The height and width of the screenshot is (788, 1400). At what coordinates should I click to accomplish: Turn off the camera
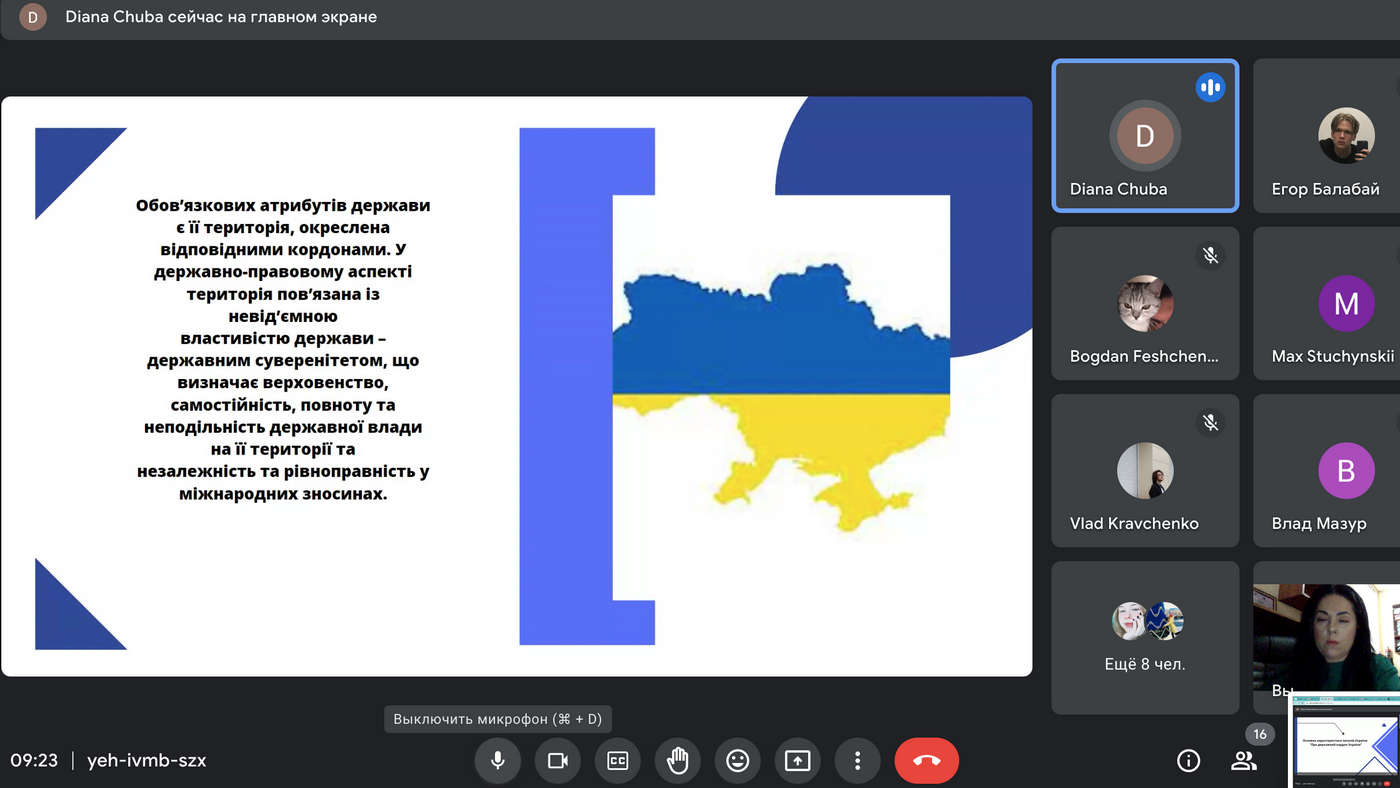[x=557, y=761]
